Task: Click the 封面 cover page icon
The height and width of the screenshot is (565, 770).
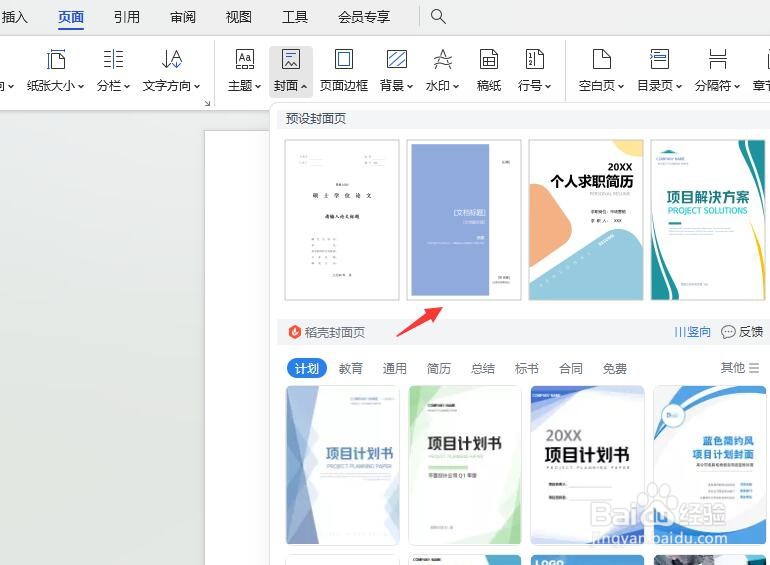Action: pos(291,59)
